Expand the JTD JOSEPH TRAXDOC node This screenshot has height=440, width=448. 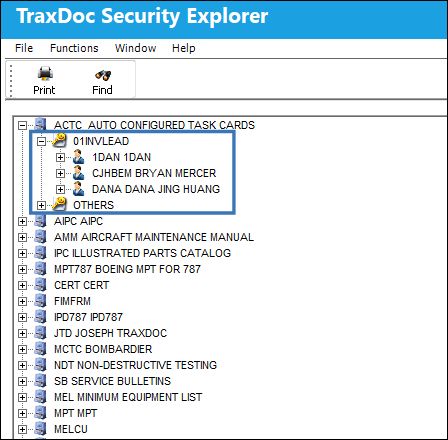[x=22, y=333]
